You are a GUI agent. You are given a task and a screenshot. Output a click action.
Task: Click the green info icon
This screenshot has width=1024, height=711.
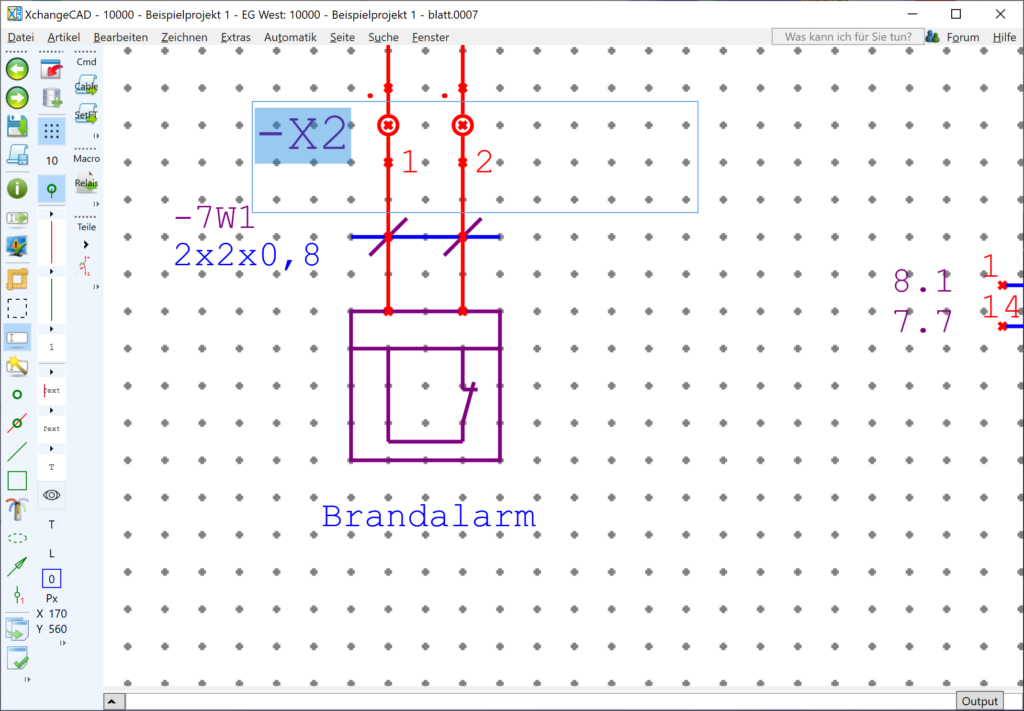[17, 188]
